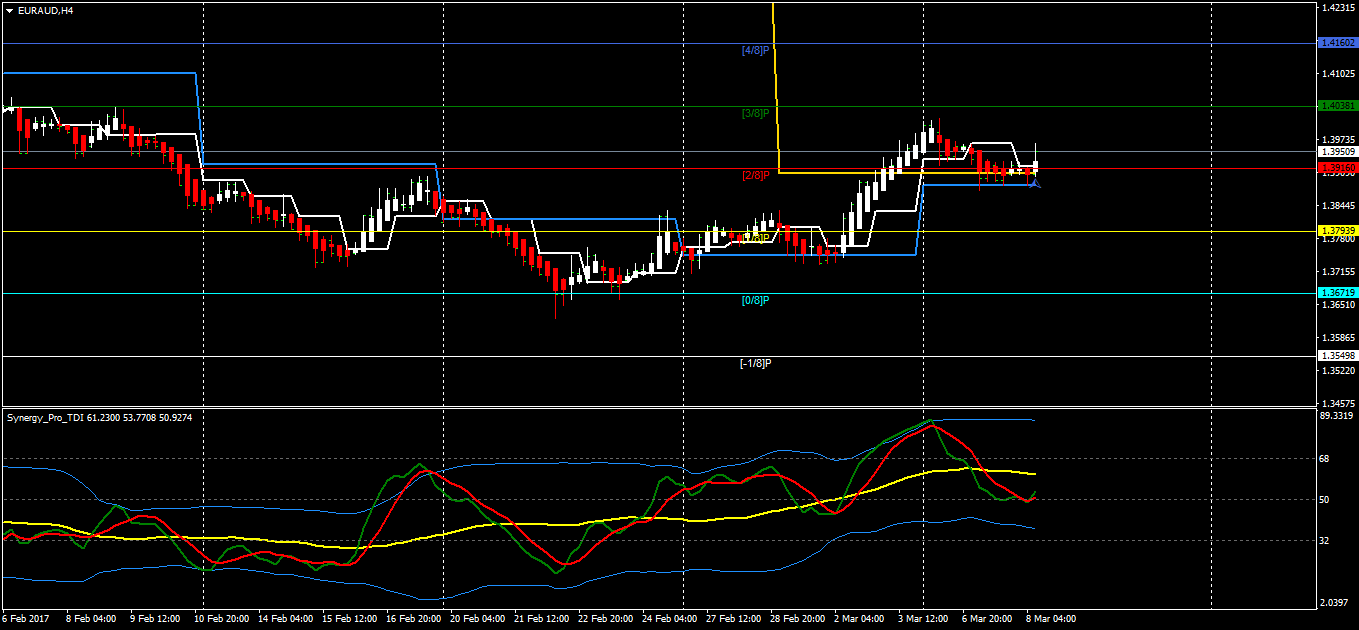Image resolution: width=1359 pixels, height=630 pixels.
Task: Click the cyan 1.36719 price tag
Action: tap(1338, 292)
